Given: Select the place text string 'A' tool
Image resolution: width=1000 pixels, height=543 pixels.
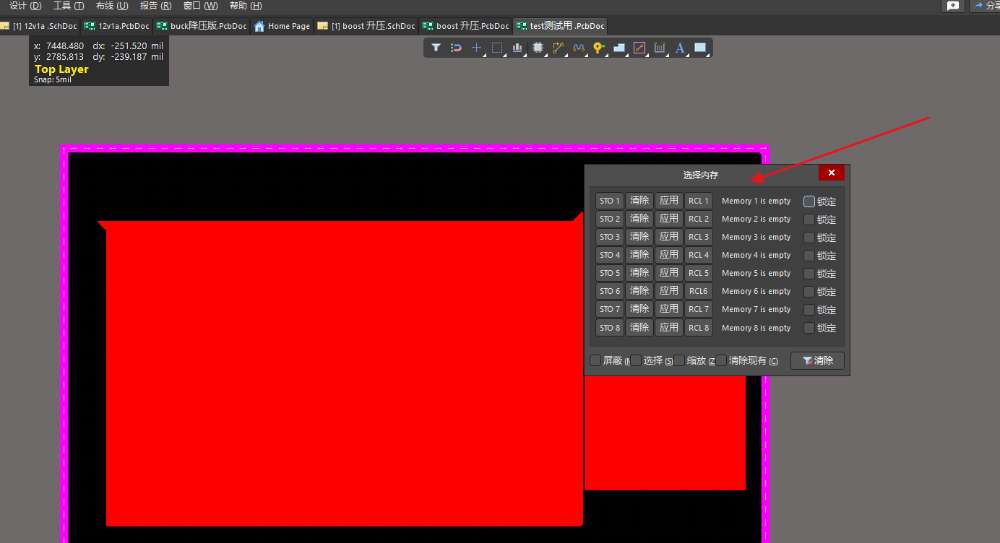Looking at the screenshot, I should click(680, 48).
